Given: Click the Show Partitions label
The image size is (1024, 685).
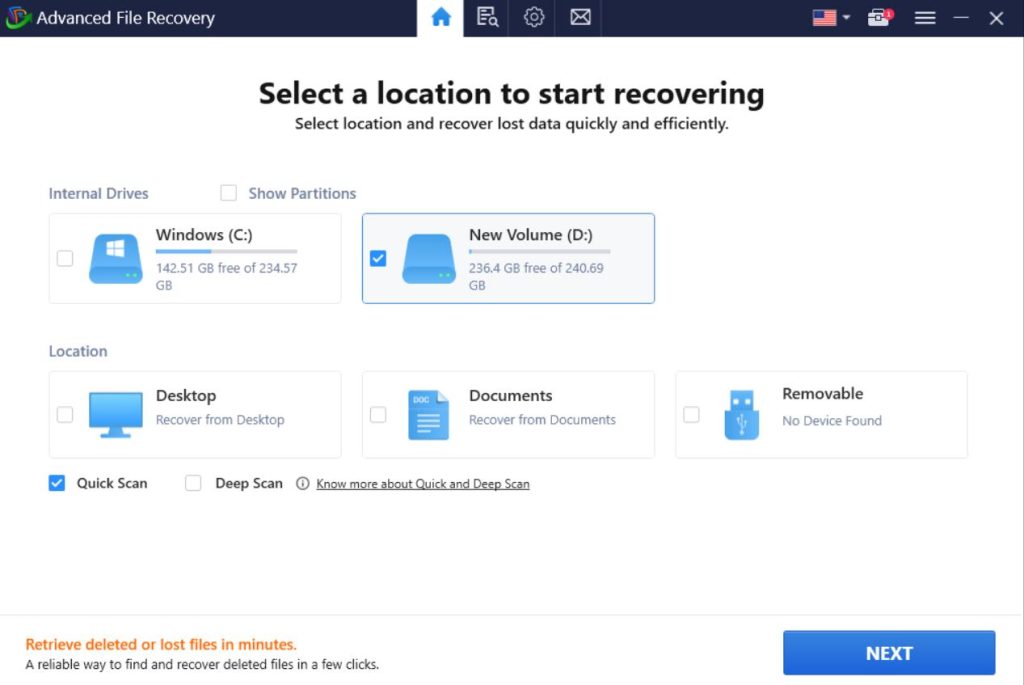Looking at the screenshot, I should (x=302, y=193).
